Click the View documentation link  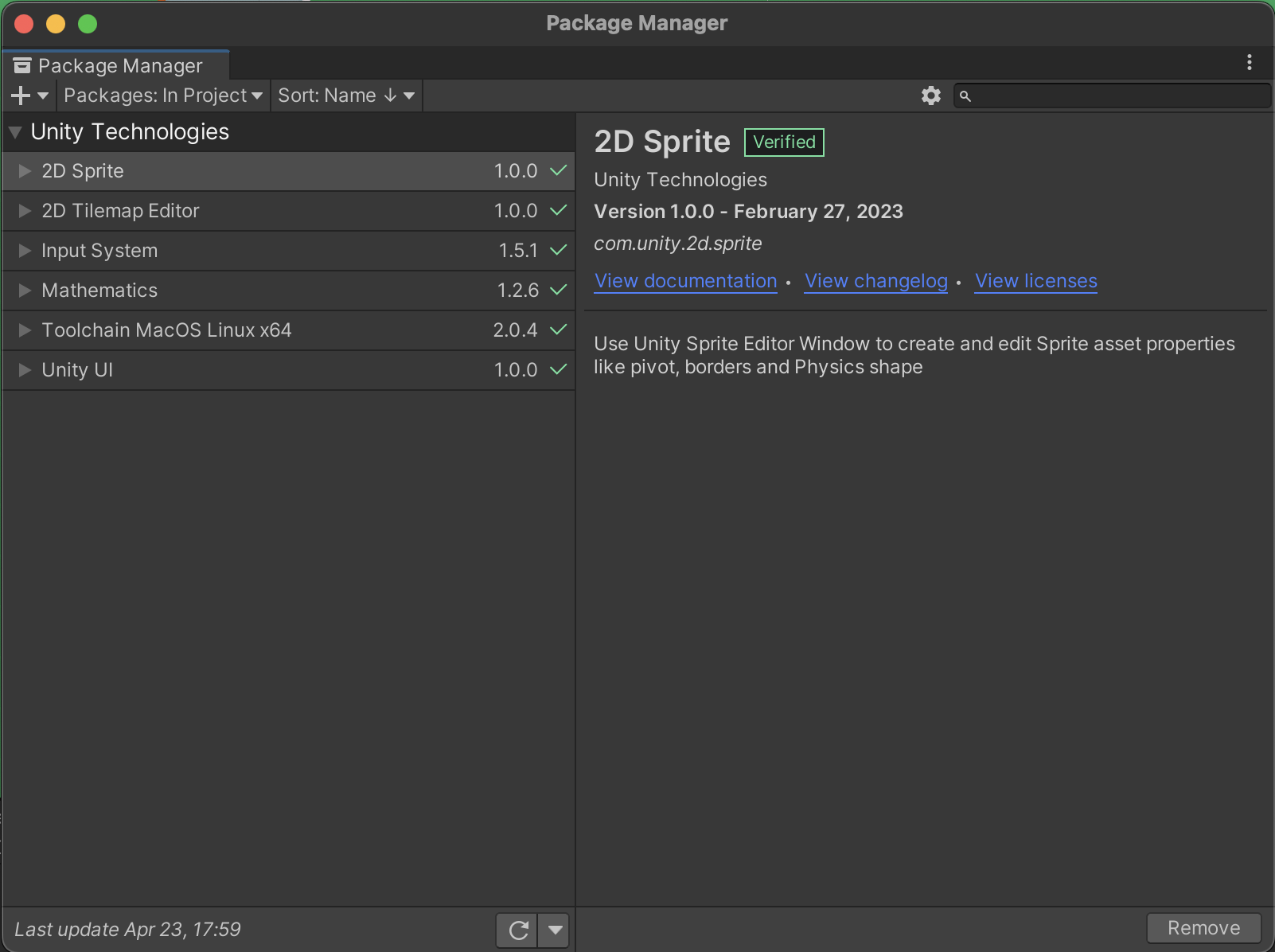coord(685,281)
